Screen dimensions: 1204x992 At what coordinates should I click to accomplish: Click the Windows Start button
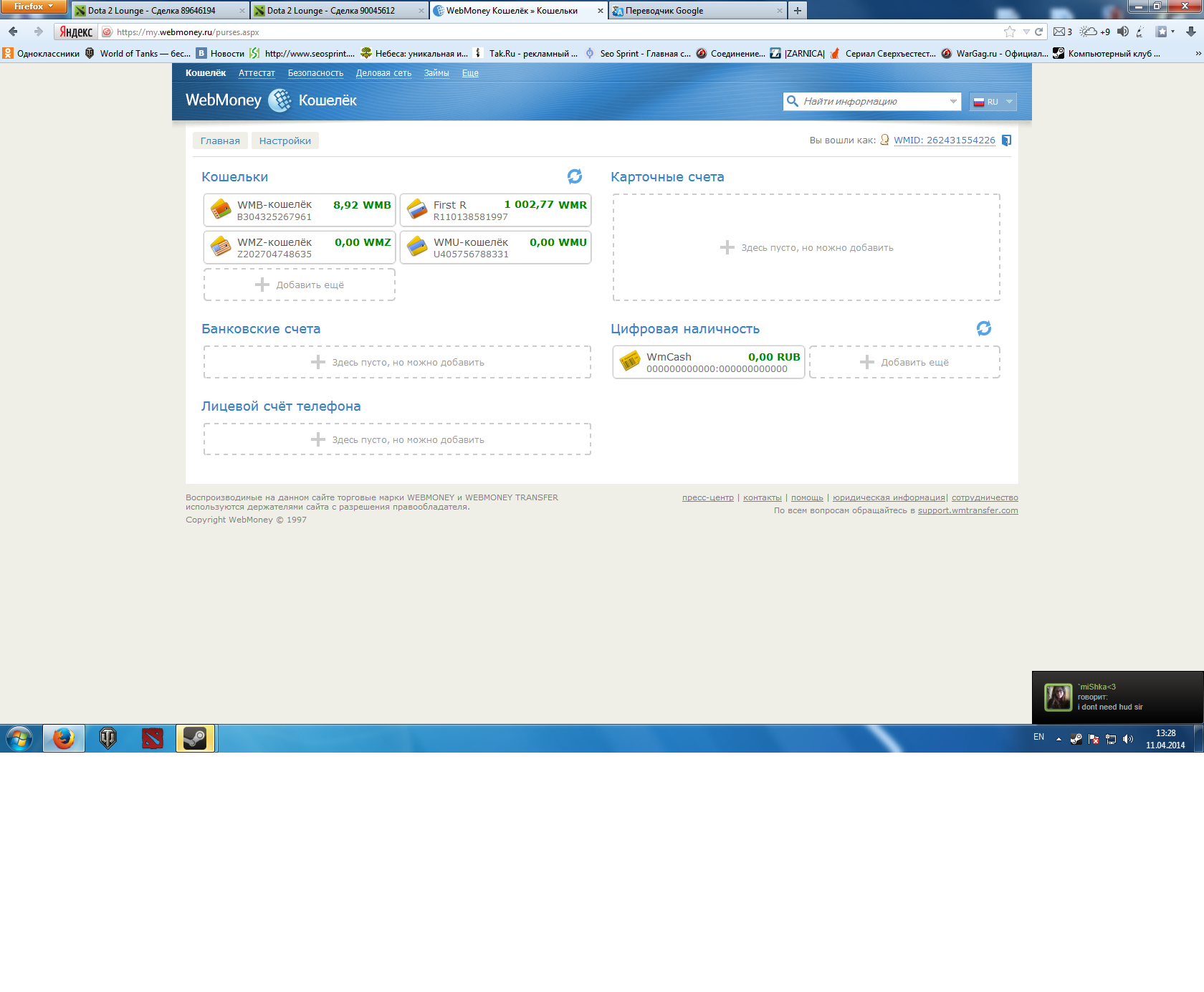(x=19, y=738)
